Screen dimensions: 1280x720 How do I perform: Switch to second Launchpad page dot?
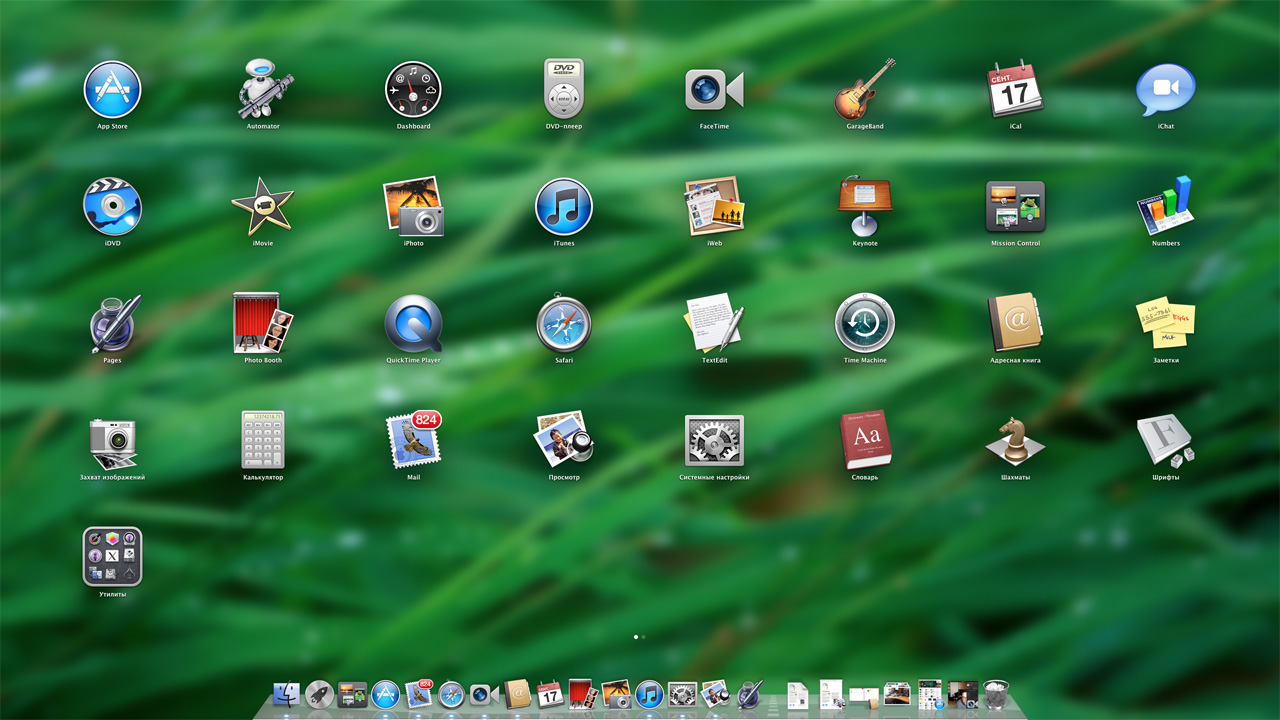click(644, 636)
